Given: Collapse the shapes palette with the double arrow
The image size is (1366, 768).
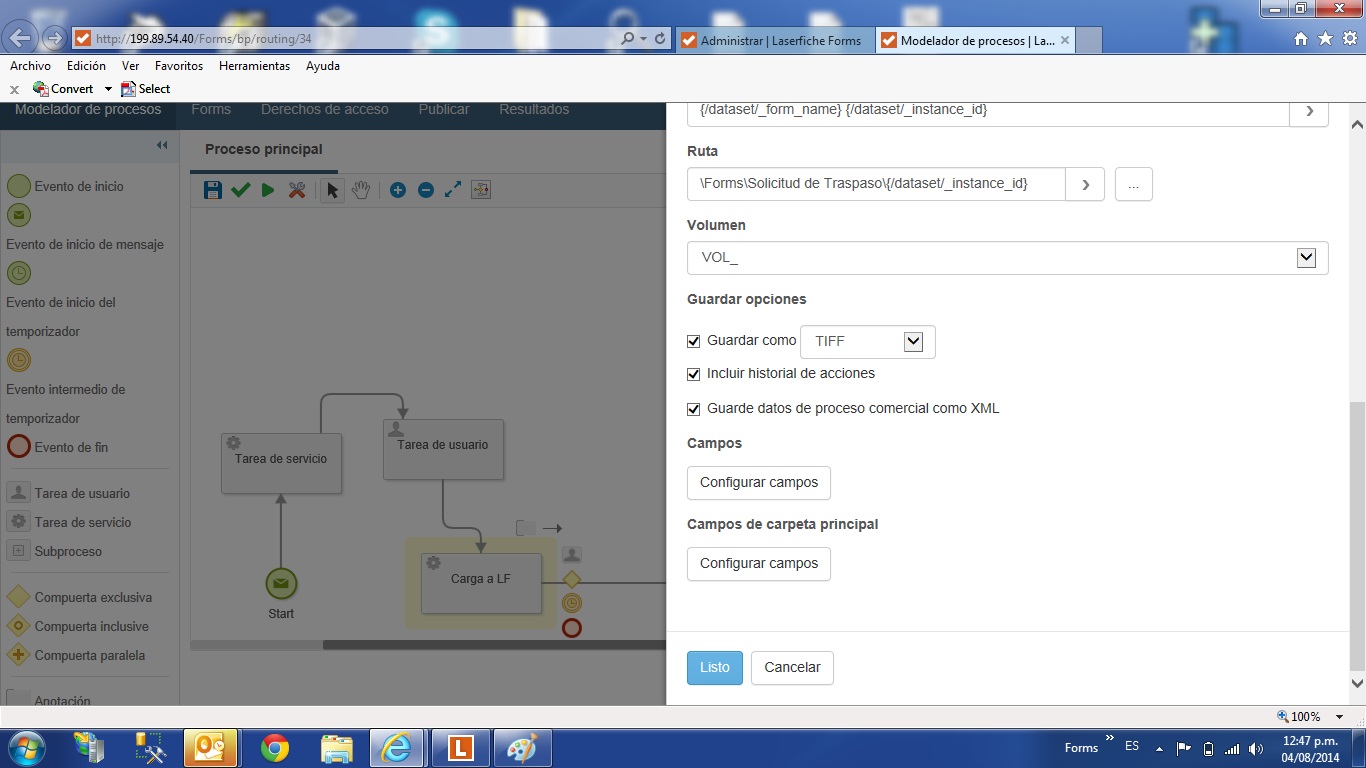Looking at the screenshot, I should click(x=162, y=146).
